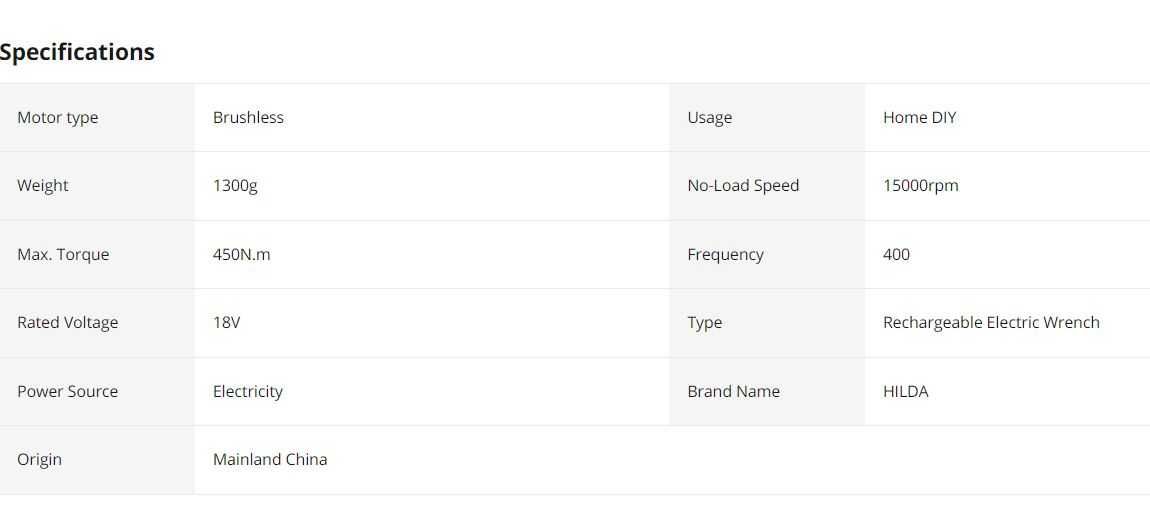Image resolution: width=1150 pixels, height=517 pixels.
Task: Select the Motor type label cell
Action: click(x=97, y=117)
